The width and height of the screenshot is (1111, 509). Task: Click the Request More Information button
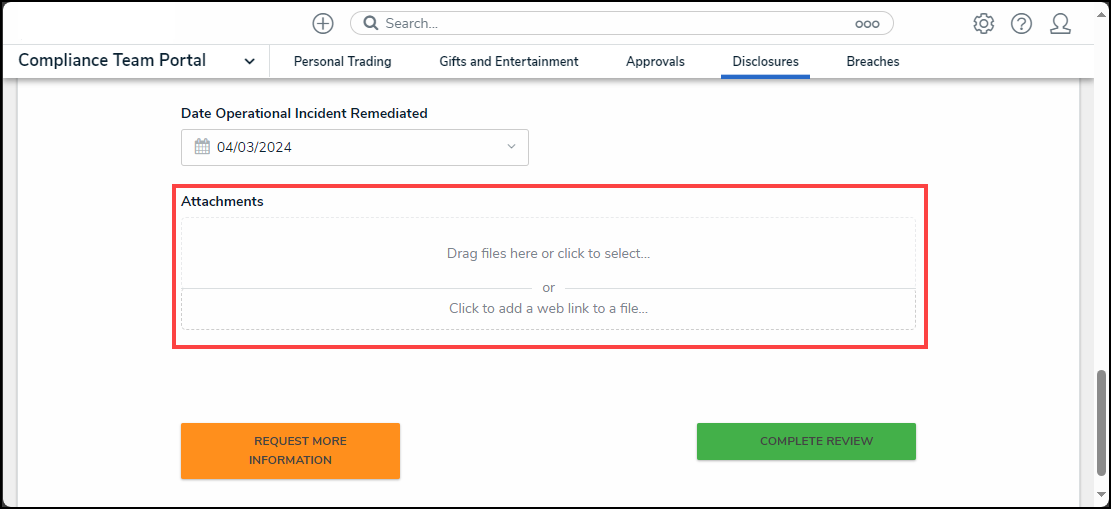coord(290,451)
